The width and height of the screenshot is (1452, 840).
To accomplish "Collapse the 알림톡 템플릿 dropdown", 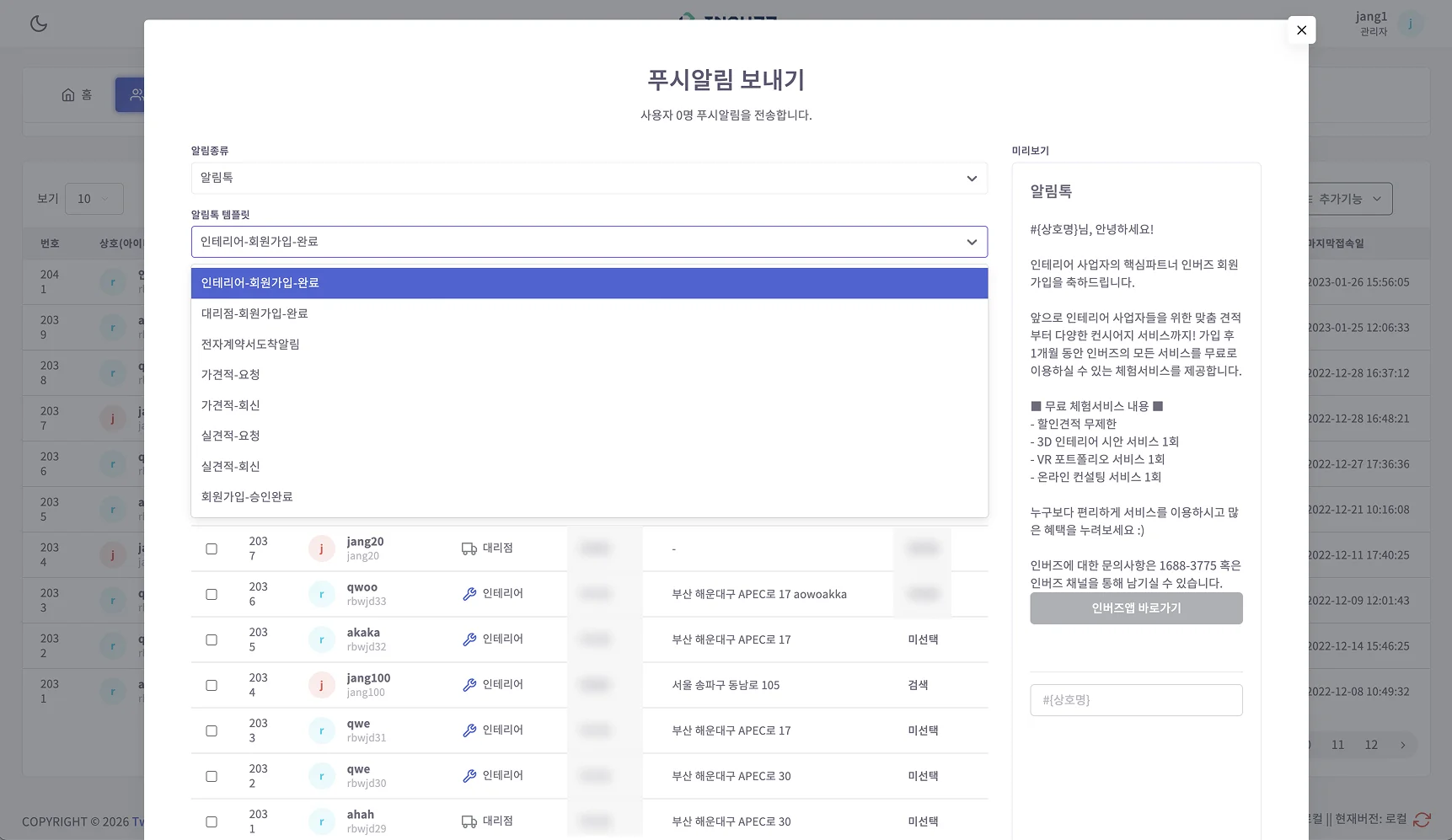I will (589, 242).
